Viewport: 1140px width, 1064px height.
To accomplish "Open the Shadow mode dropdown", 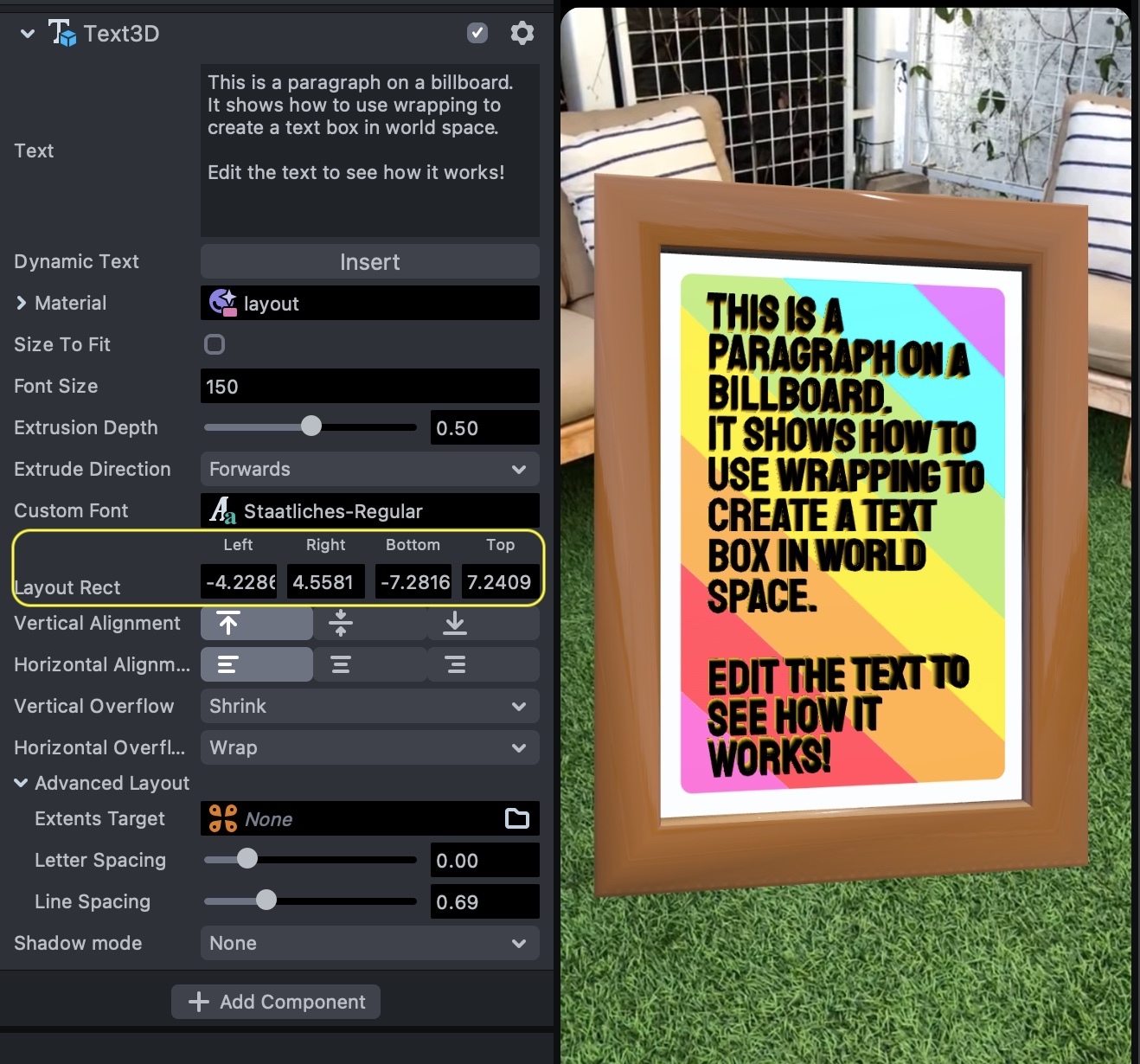I will 369,943.
